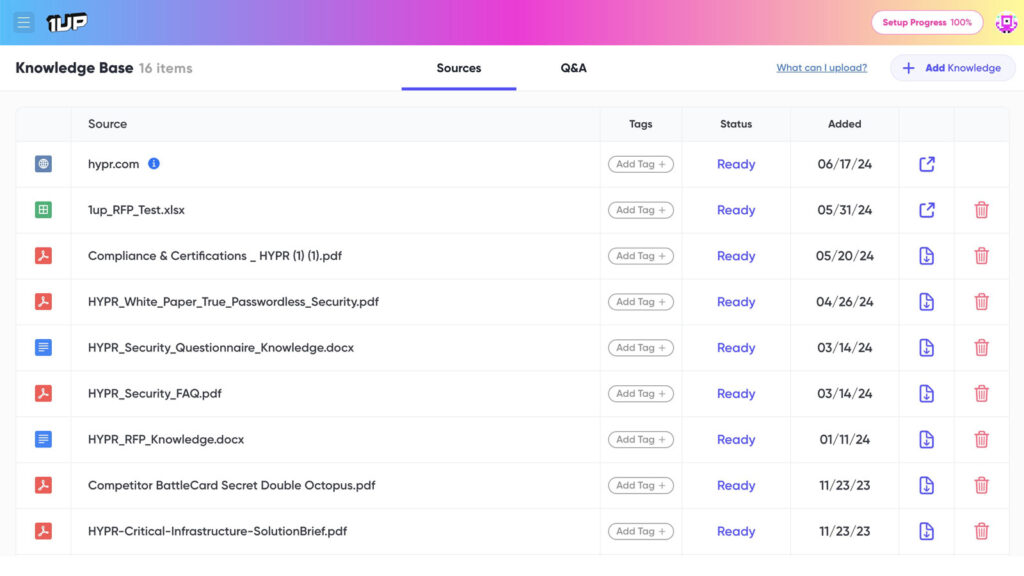Open the hamburger menu
This screenshot has width=1024, height=576.
click(24, 22)
